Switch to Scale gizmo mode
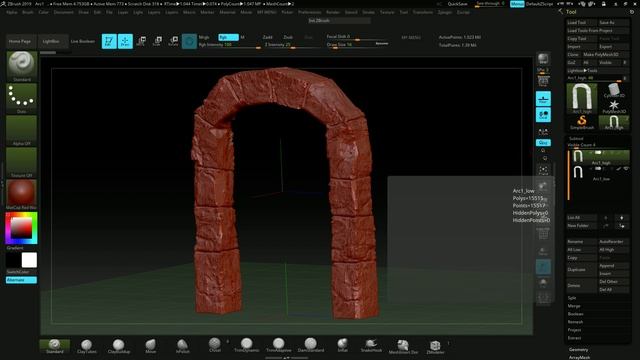 click(x=157, y=41)
